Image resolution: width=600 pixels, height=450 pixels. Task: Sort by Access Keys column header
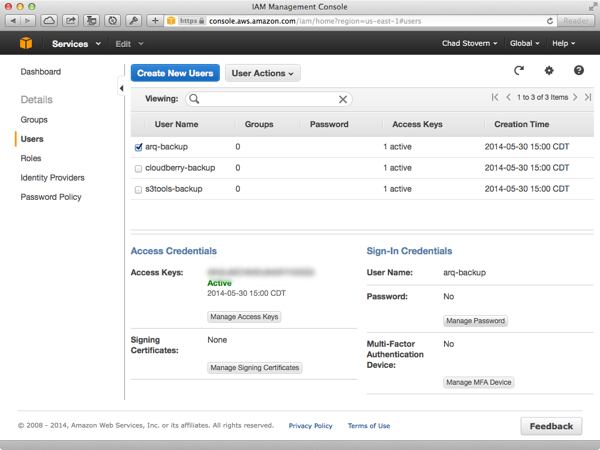coord(417,124)
